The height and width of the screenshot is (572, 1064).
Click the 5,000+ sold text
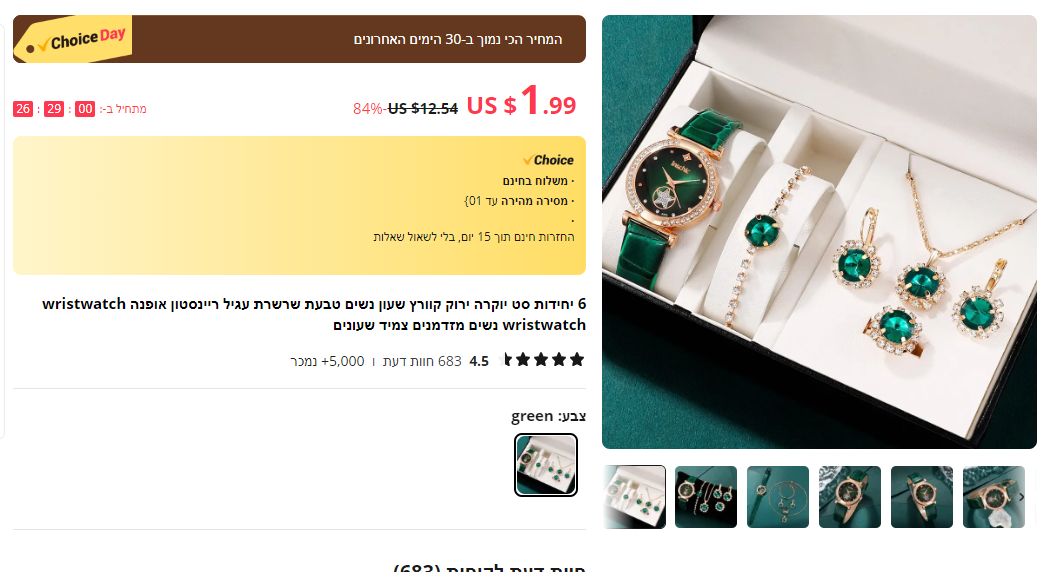(x=327, y=361)
